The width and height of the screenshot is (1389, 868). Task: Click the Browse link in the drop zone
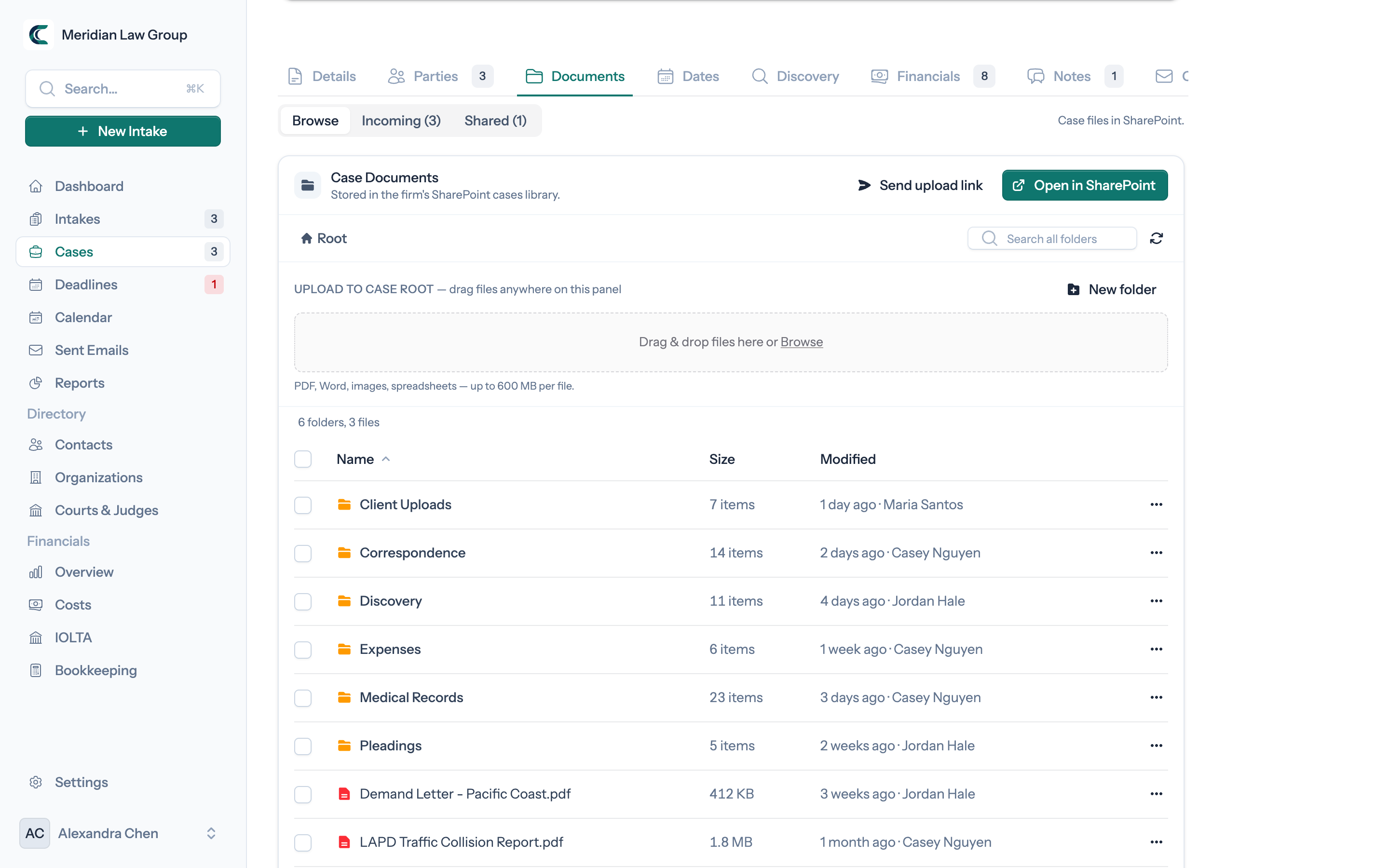coord(801,341)
